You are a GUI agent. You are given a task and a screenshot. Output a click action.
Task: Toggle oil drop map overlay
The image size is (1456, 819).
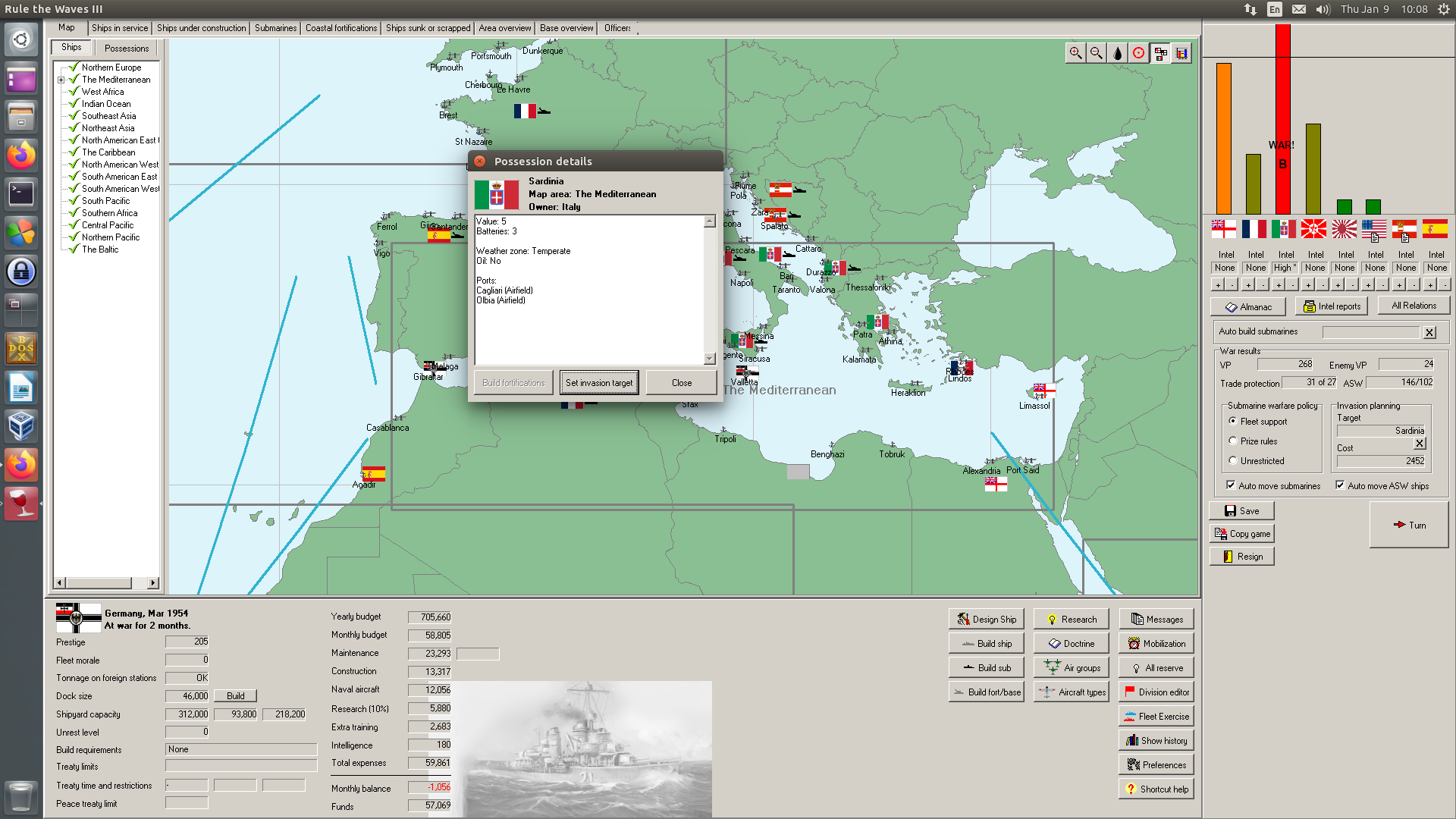coord(1118,53)
